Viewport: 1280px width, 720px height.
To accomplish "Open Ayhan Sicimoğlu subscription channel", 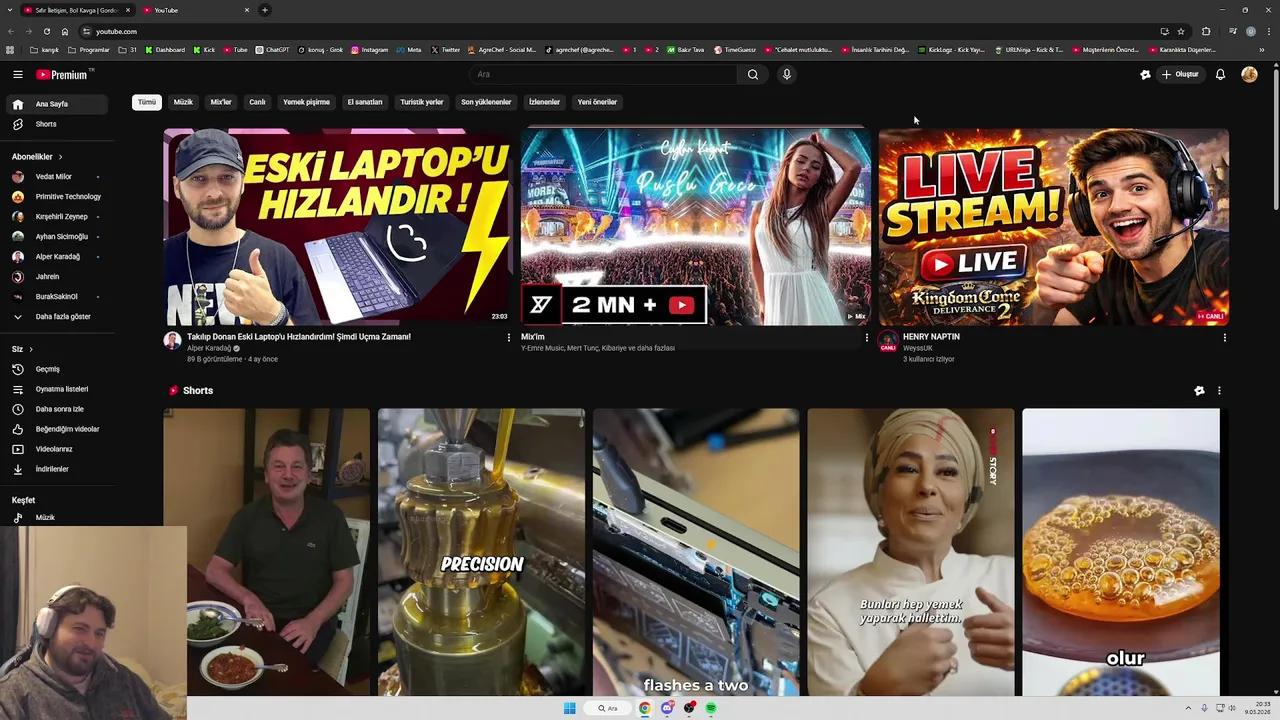I will pos(56,237).
